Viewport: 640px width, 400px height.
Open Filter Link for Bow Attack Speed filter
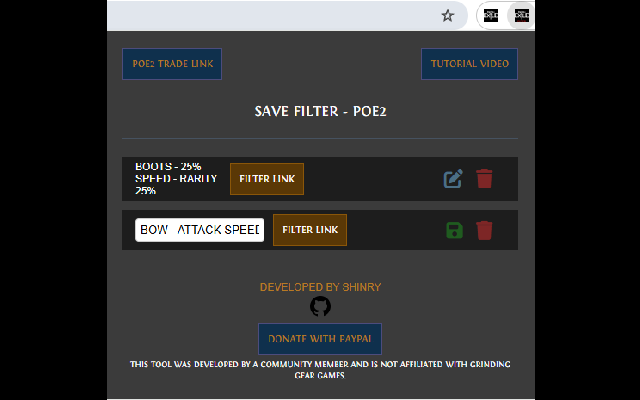[310, 230]
